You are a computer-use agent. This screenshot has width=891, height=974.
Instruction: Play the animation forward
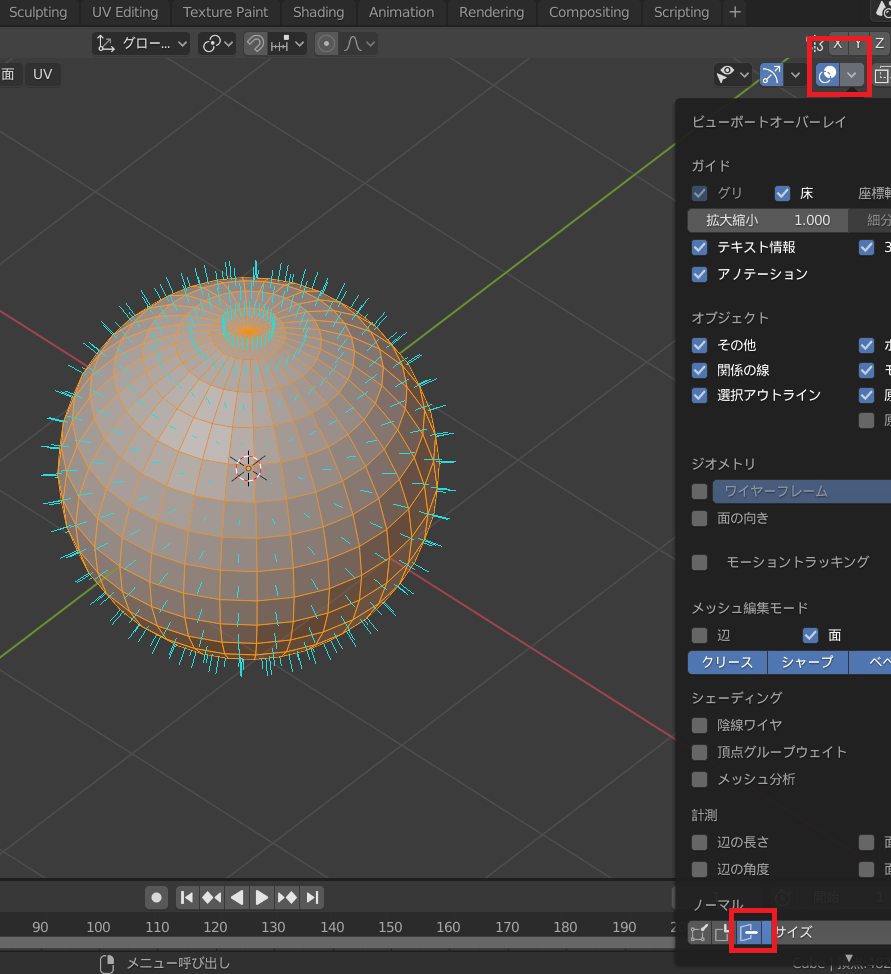(262, 897)
